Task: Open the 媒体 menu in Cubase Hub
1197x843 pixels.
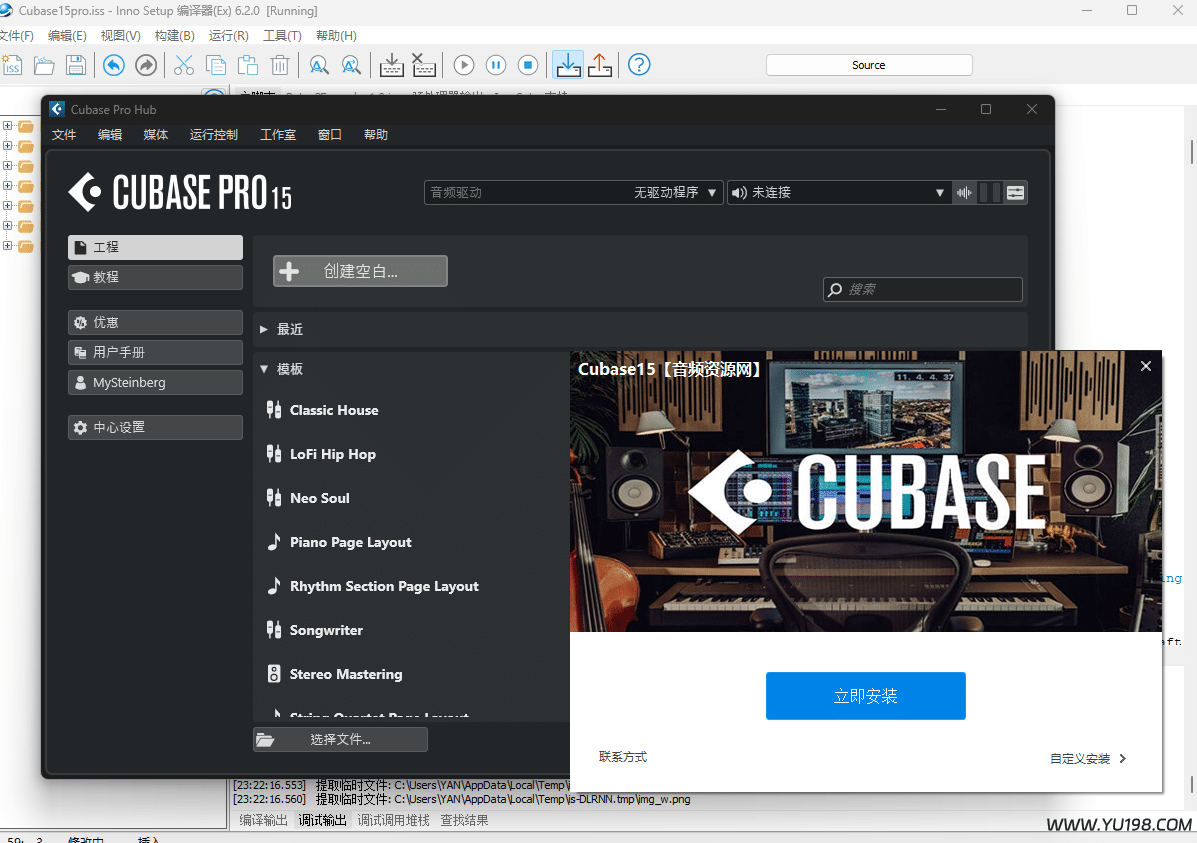Action: [x=155, y=134]
